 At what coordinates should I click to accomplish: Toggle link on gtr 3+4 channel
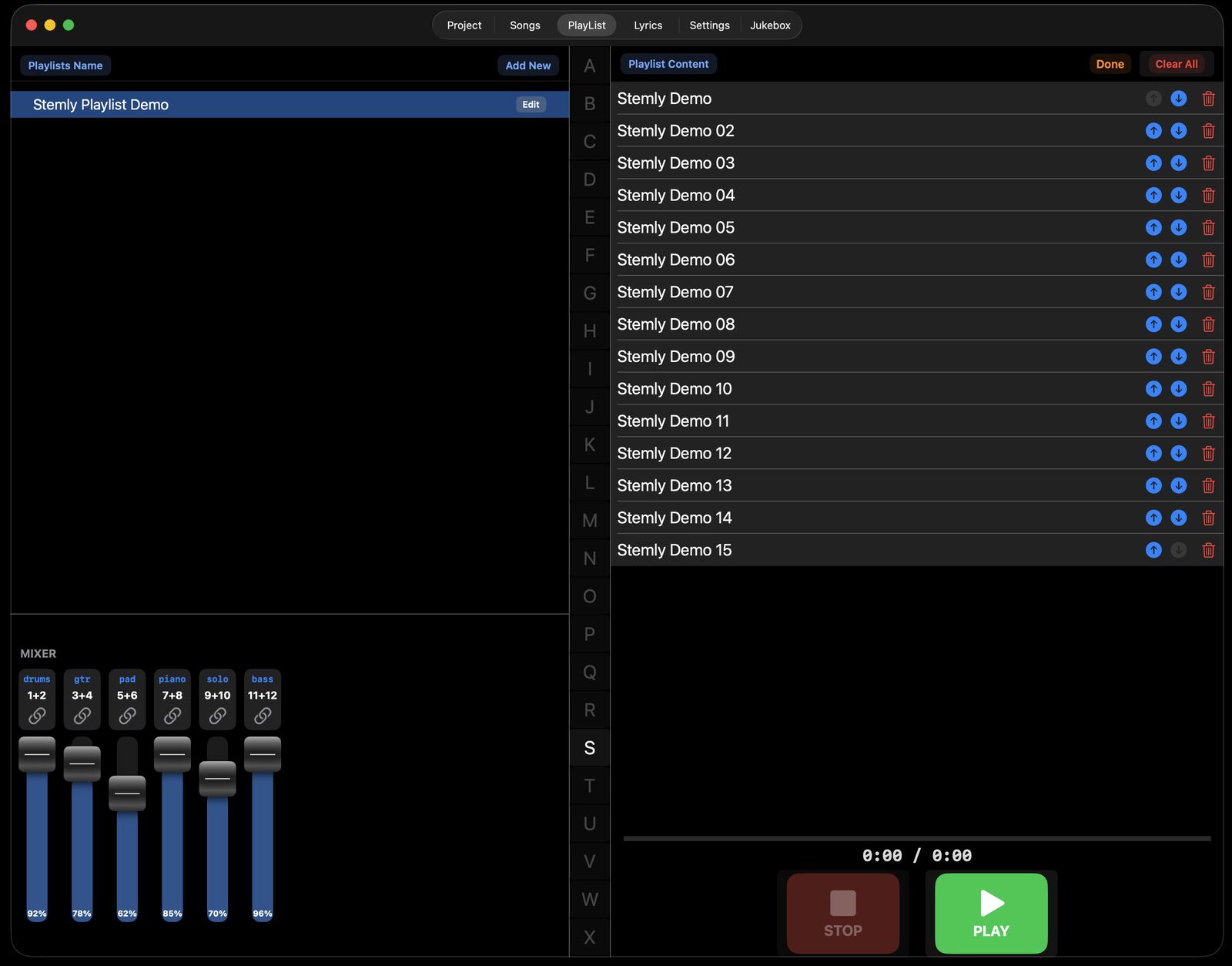click(82, 716)
